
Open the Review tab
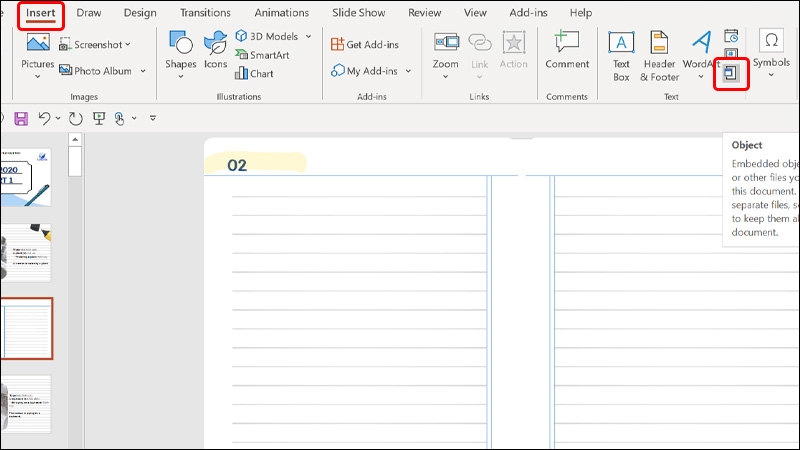pos(424,13)
